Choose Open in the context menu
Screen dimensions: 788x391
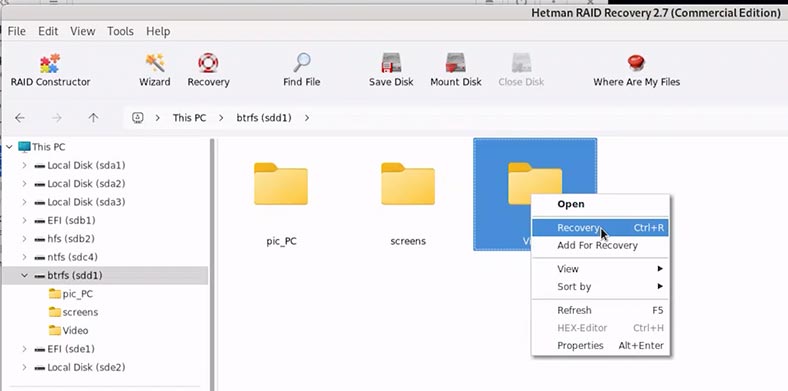tap(601, 204)
